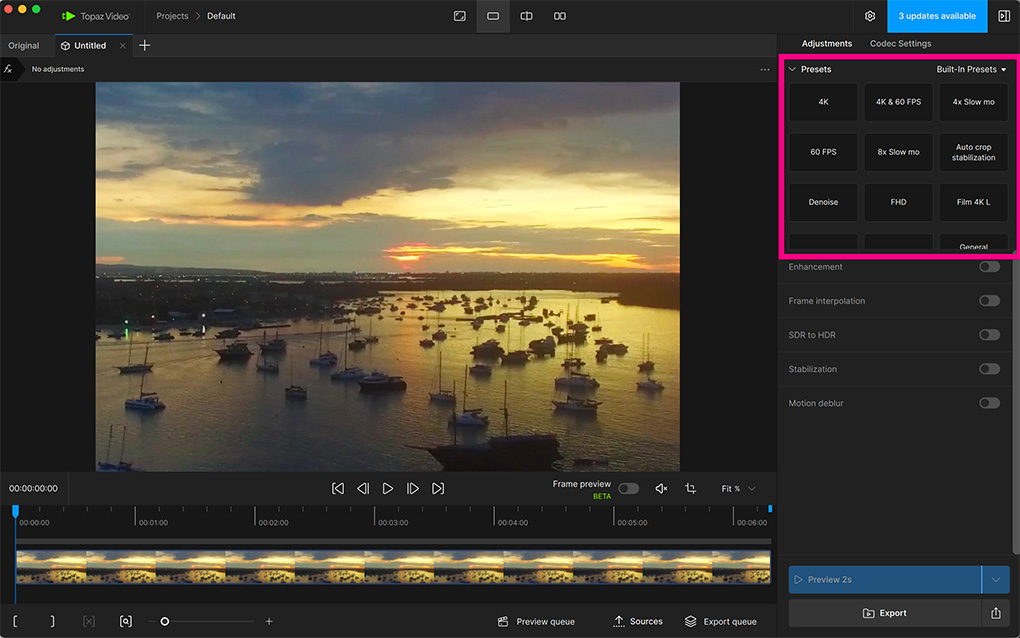This screenshot has height=638, width=1020.
Task: Switch to the Codec Settings tab
Action: [900, 44]
